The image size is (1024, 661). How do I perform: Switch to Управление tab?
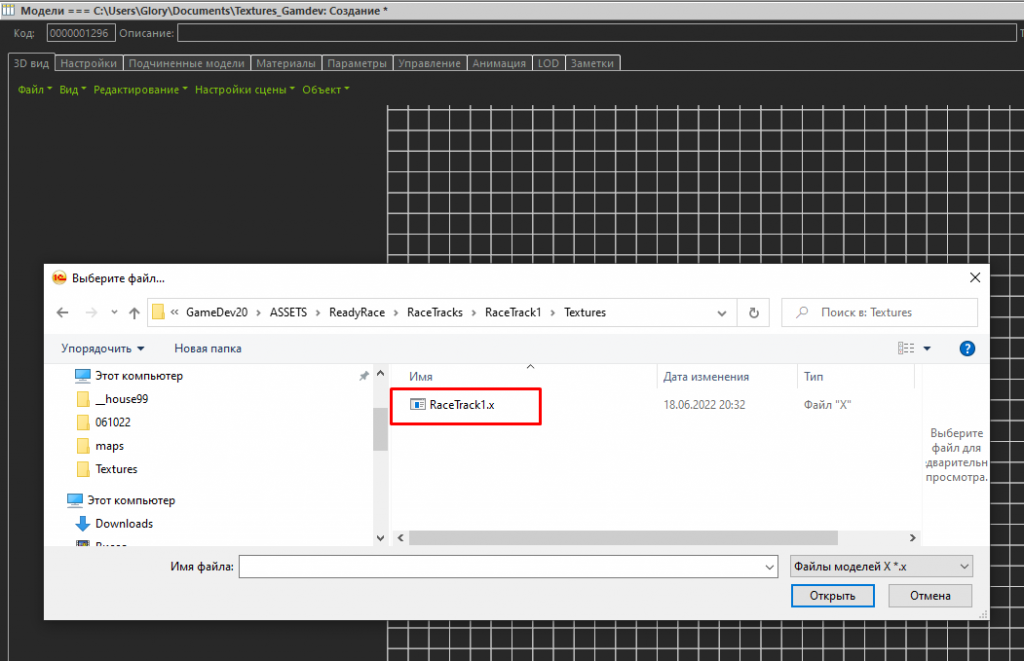point(430,63)
